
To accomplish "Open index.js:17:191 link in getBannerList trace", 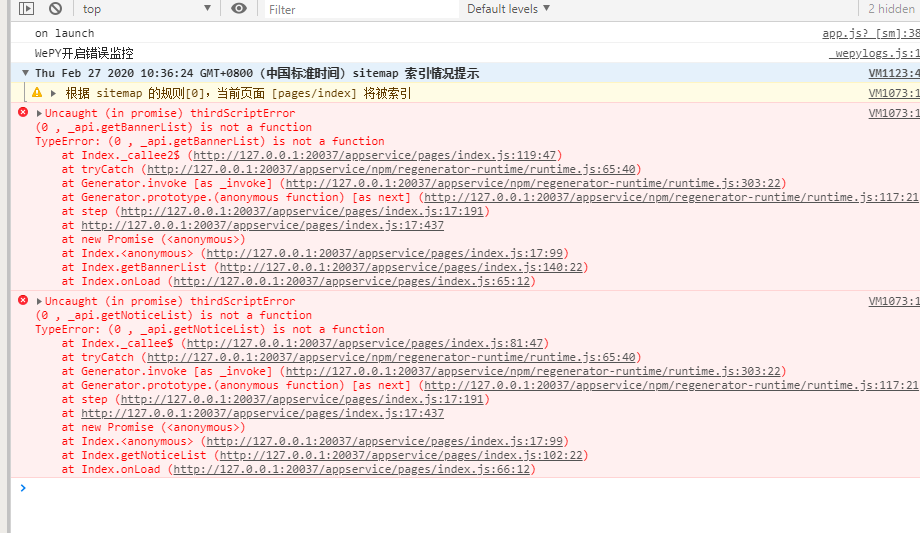I will tap(302, 212).
